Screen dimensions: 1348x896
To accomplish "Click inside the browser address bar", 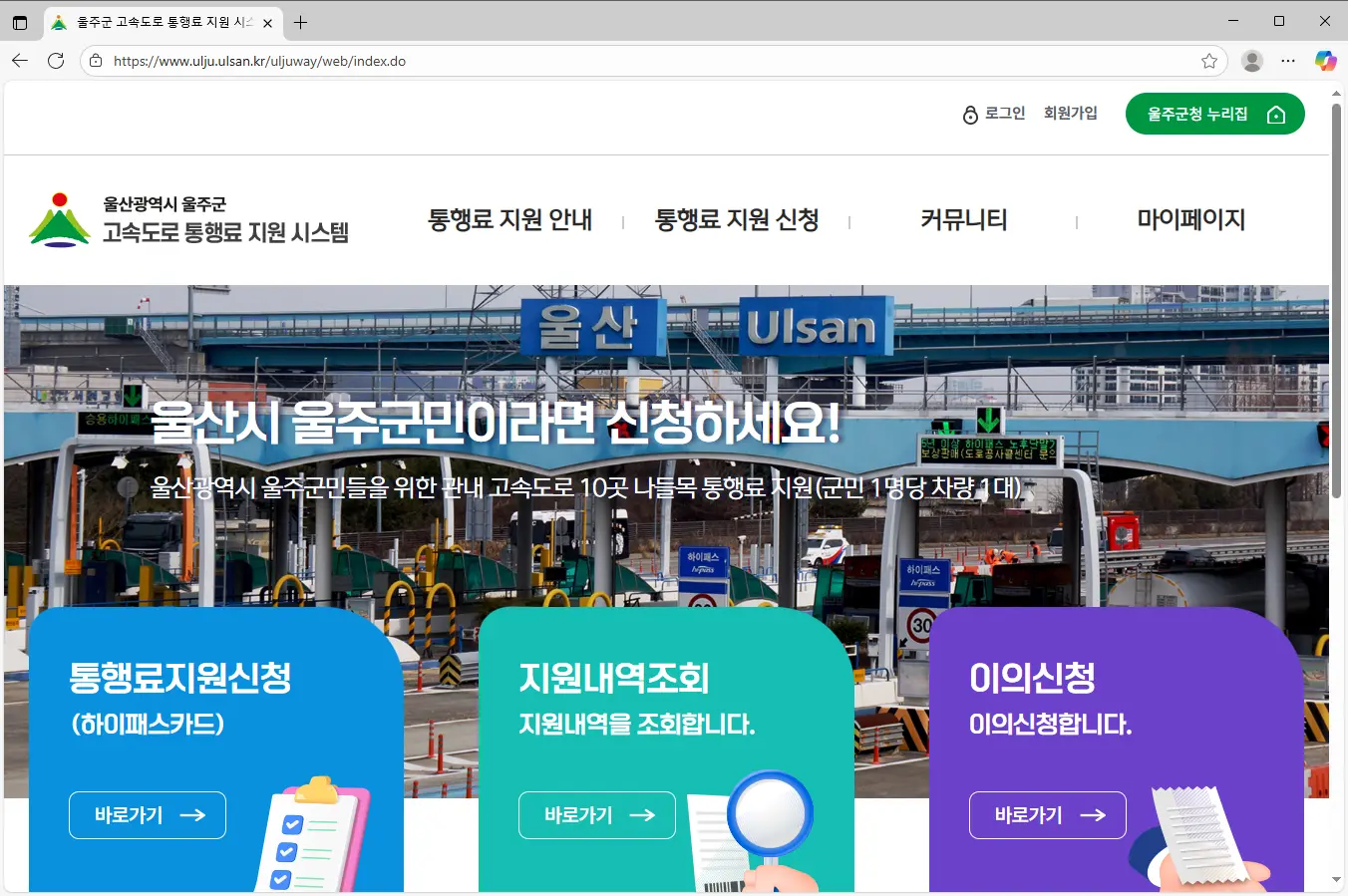I will tap(399, 61).
